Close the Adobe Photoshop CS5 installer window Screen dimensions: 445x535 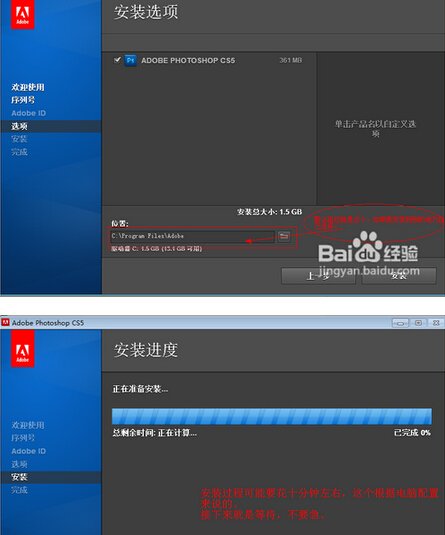[x=436, y=323]
